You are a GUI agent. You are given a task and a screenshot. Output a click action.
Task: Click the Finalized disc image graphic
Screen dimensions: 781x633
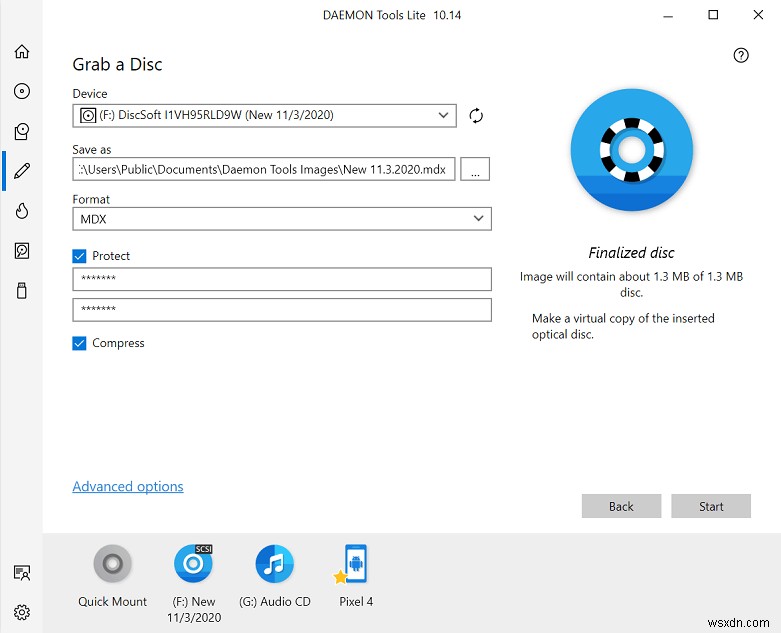(x=632, y=150)
